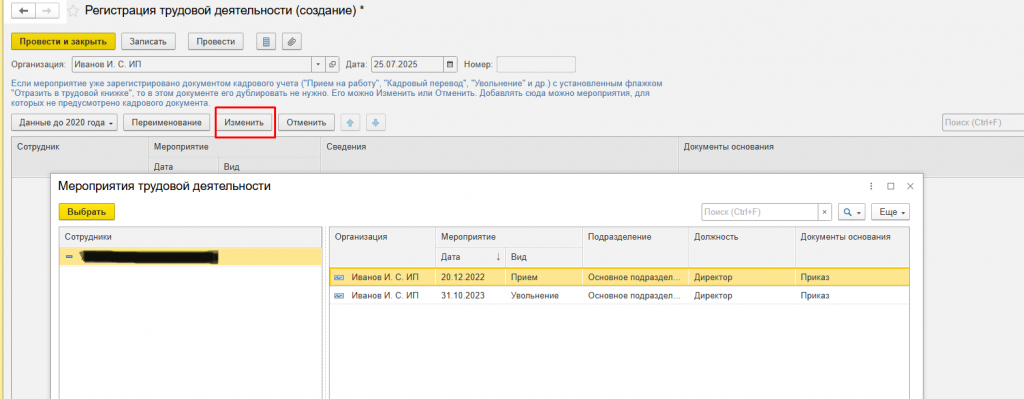This screenshot has height=399, width=1024.
Task: Click the Организация column header in the dialog
Action: (382, 238)
